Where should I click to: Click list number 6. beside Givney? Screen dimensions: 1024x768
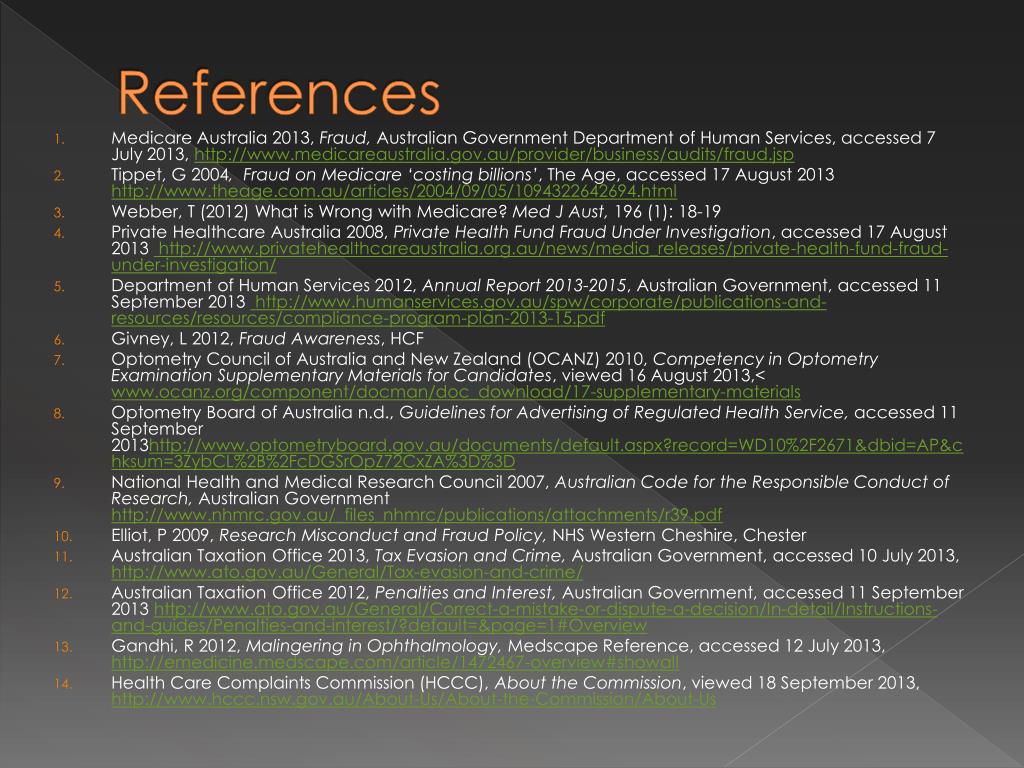(59, 340)
